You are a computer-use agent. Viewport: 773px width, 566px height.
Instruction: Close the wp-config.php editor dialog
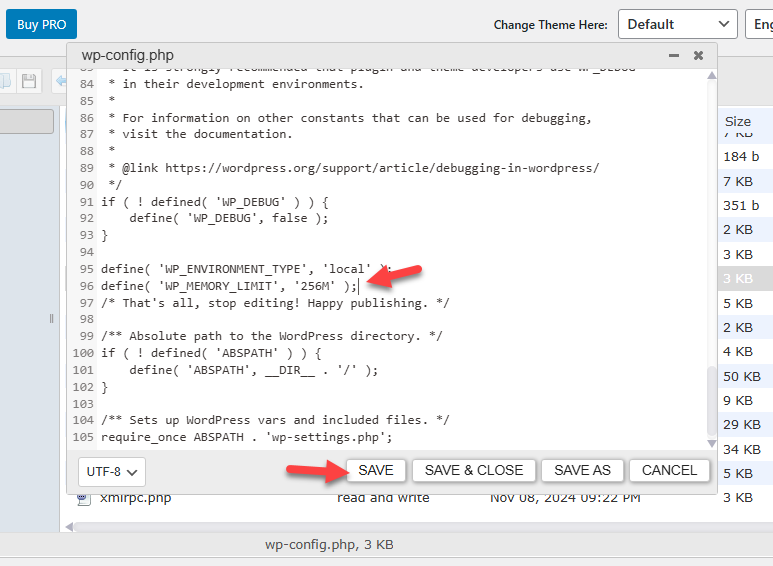[x=698, y=55]
